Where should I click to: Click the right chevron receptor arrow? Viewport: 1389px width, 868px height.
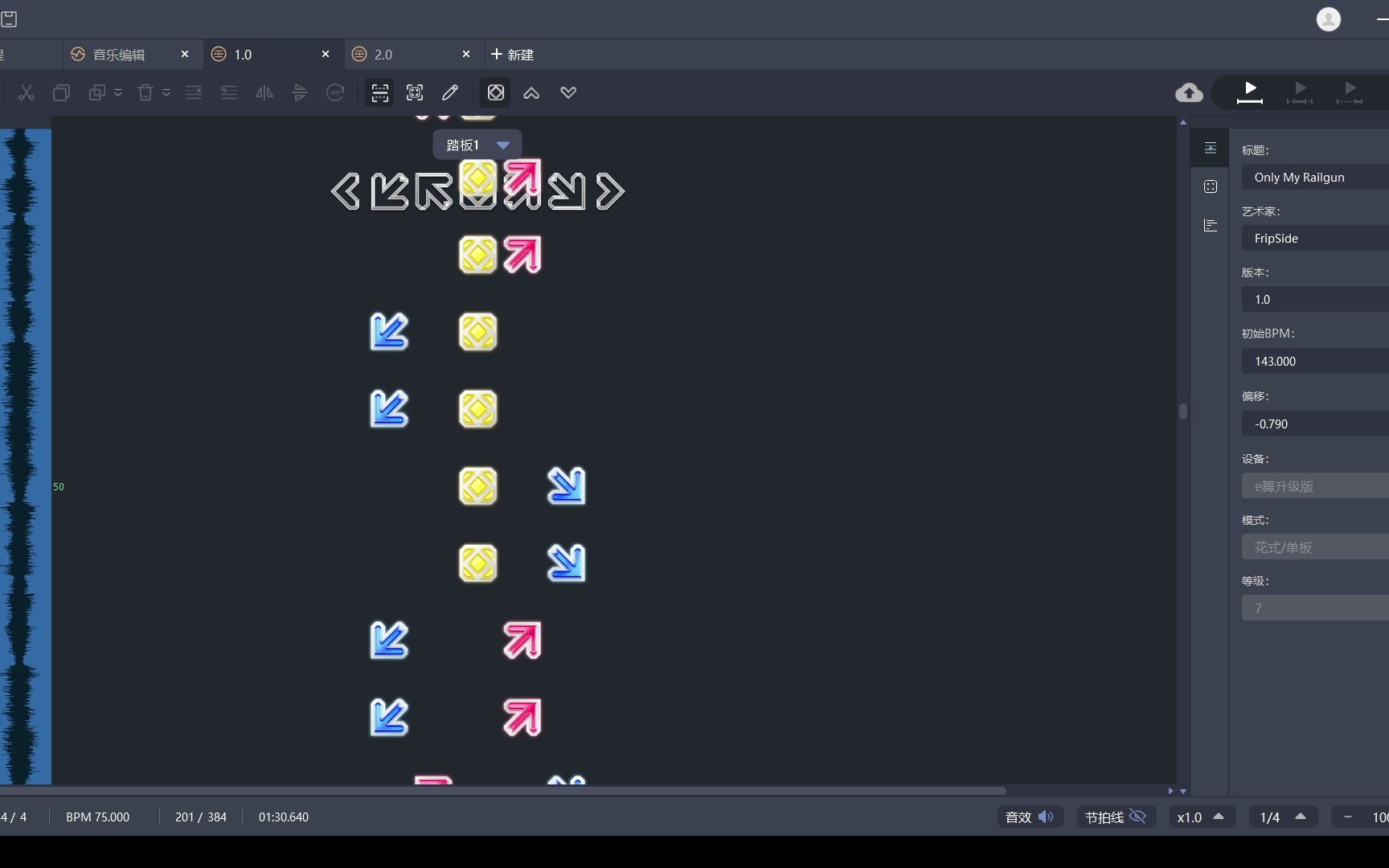[x=610, y=192]
